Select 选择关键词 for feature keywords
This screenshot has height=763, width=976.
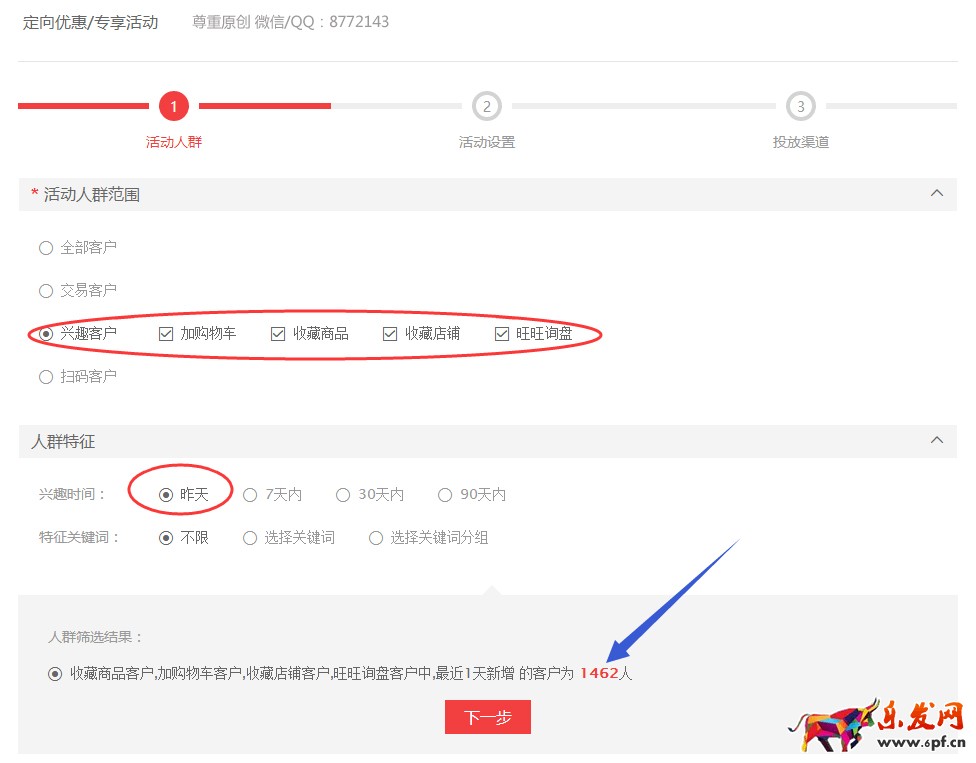[x=250, y=538]
